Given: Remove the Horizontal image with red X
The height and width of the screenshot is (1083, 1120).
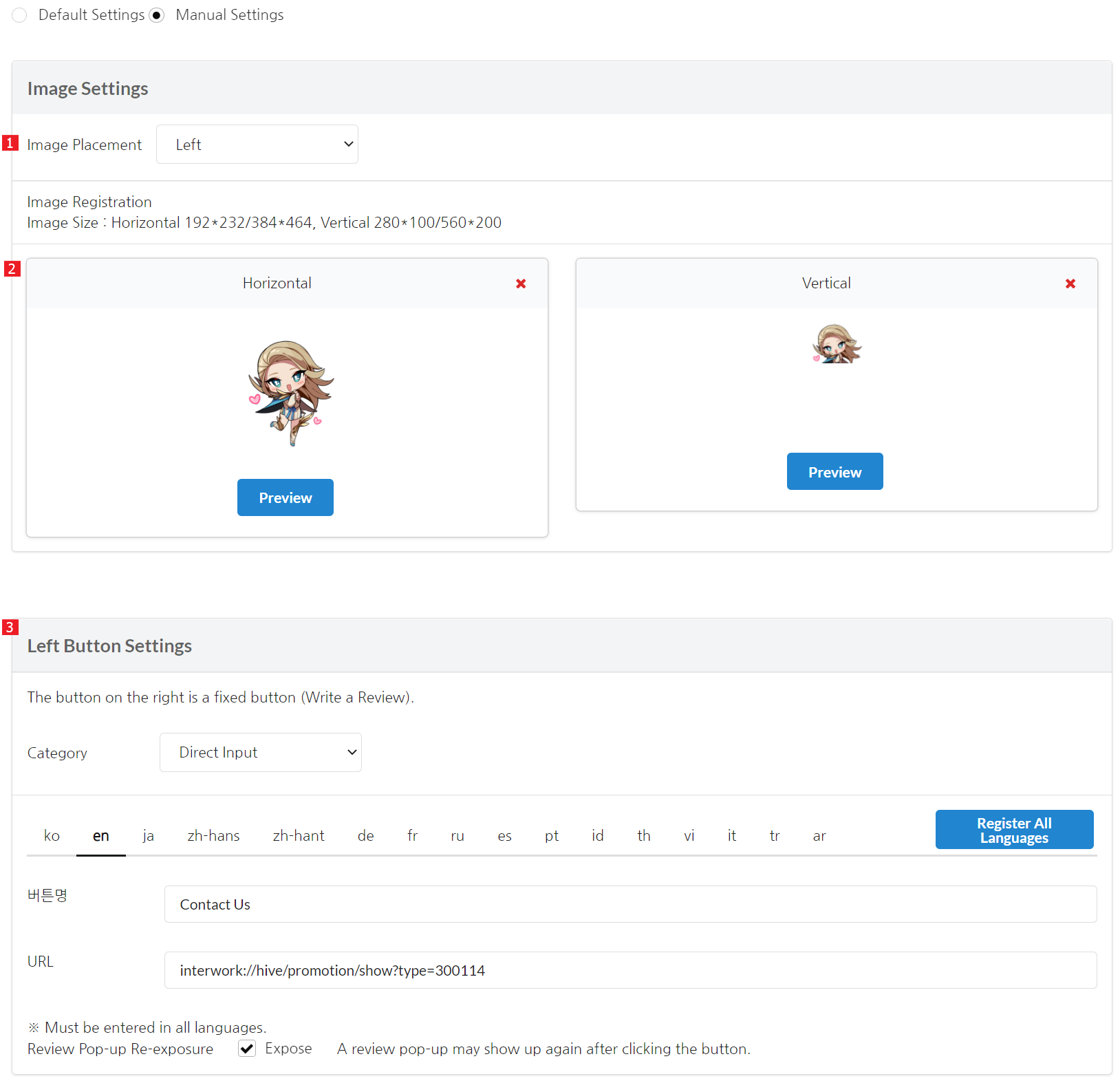Looking at the screenshot, I should 521,283.
